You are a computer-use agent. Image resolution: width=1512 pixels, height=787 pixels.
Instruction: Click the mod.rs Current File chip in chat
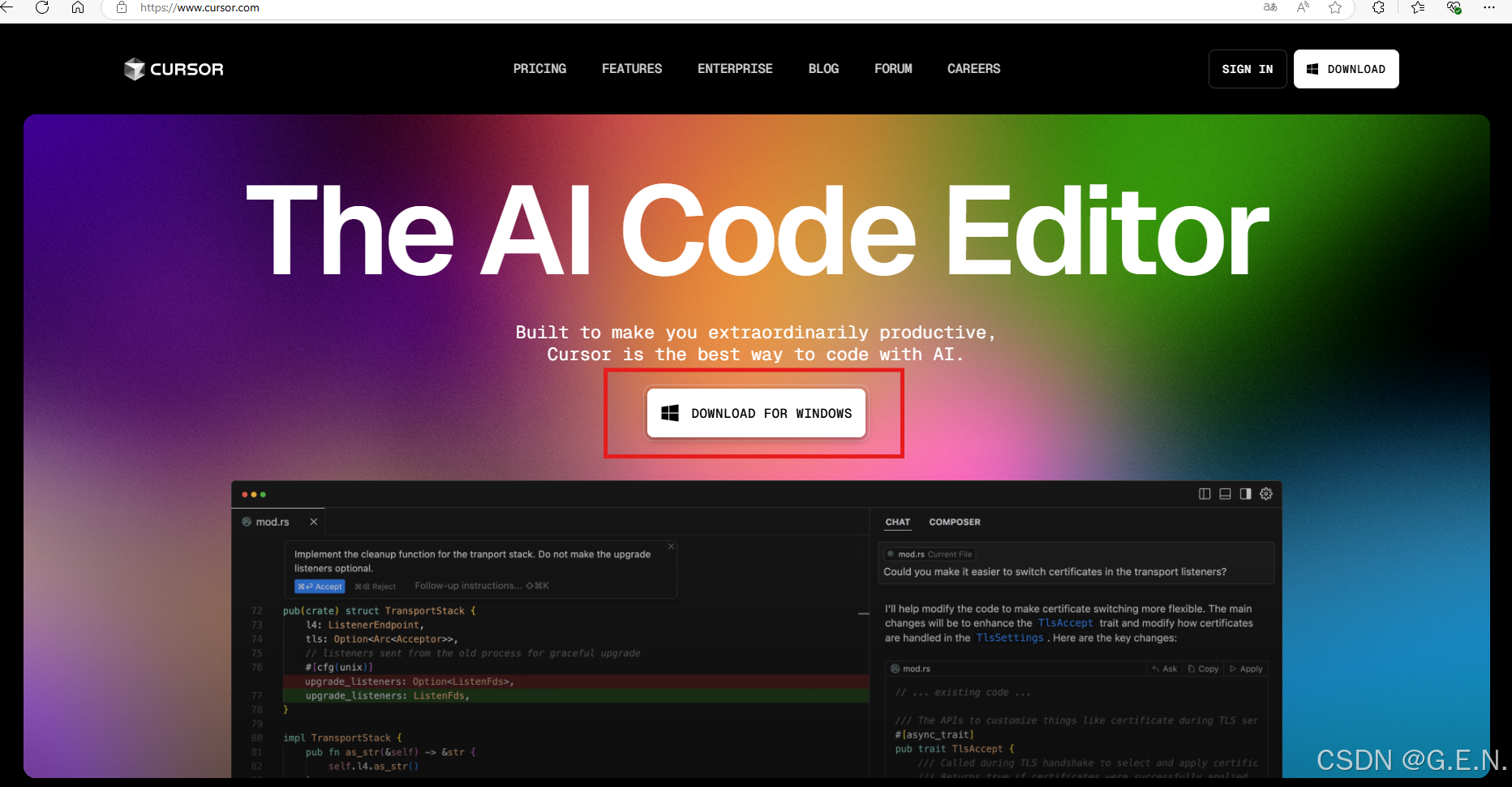tap(930, 554)
